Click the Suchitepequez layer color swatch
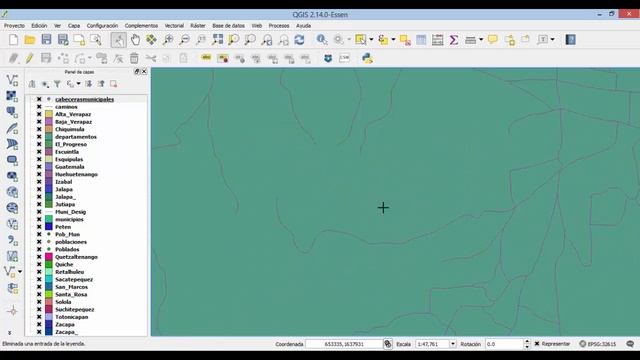640x360 pixels. 49,309
